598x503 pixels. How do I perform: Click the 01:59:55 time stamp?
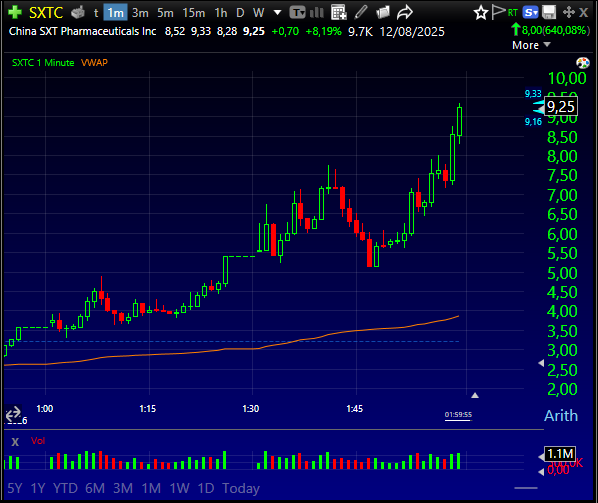point(458,415)
